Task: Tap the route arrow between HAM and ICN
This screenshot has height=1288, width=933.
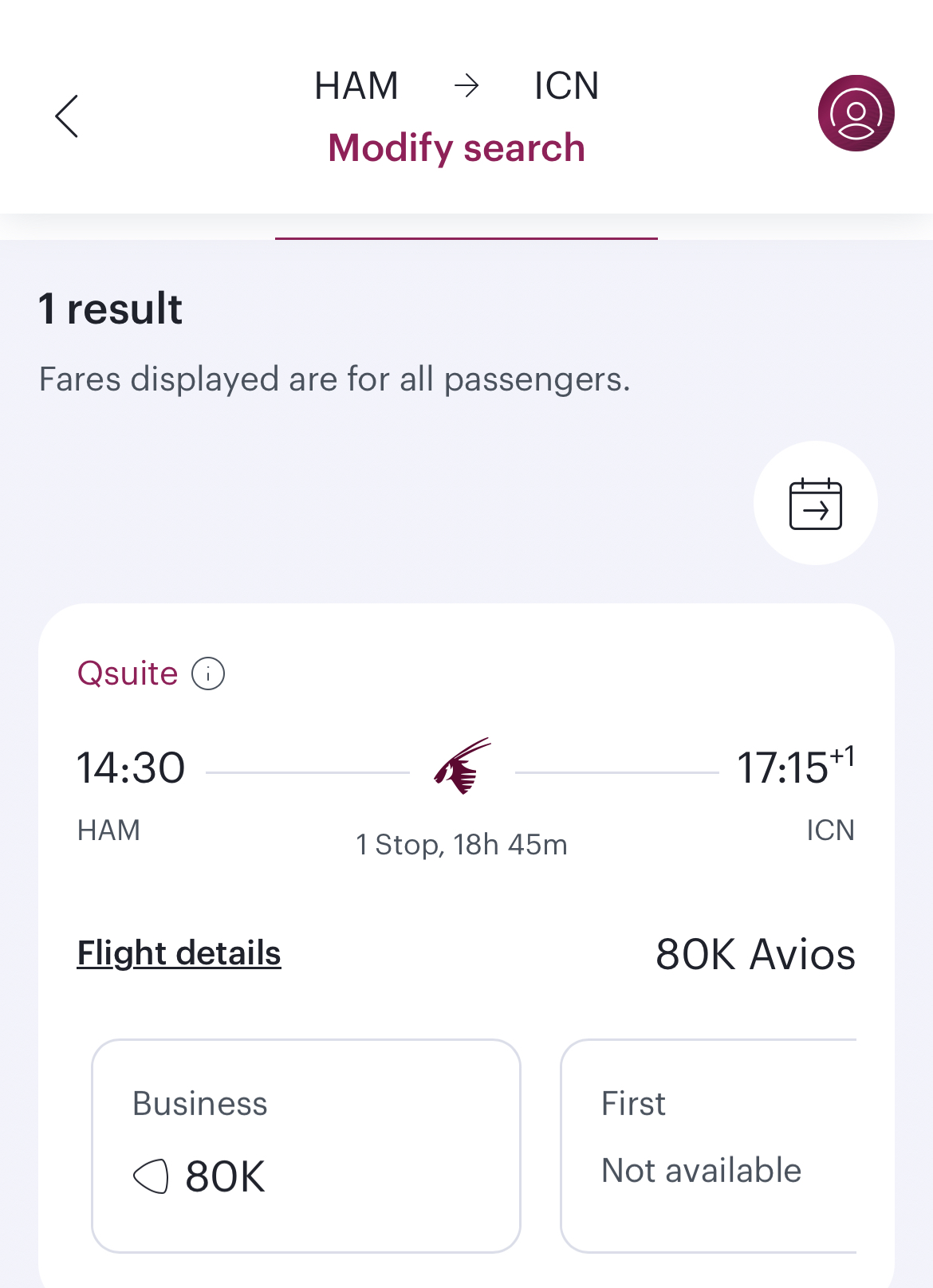Action: tap(467, 85)
